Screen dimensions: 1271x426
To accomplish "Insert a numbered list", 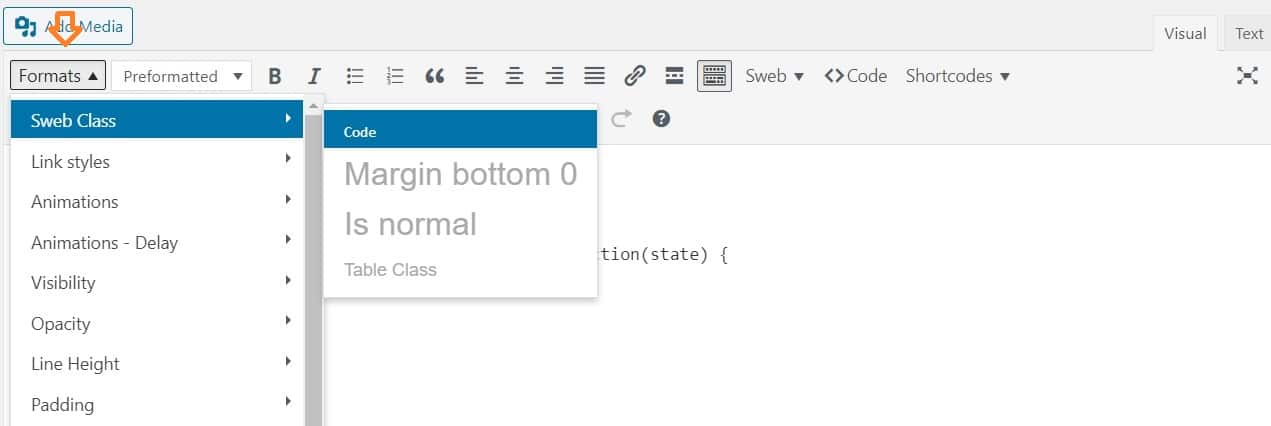I will coord(394,76).
